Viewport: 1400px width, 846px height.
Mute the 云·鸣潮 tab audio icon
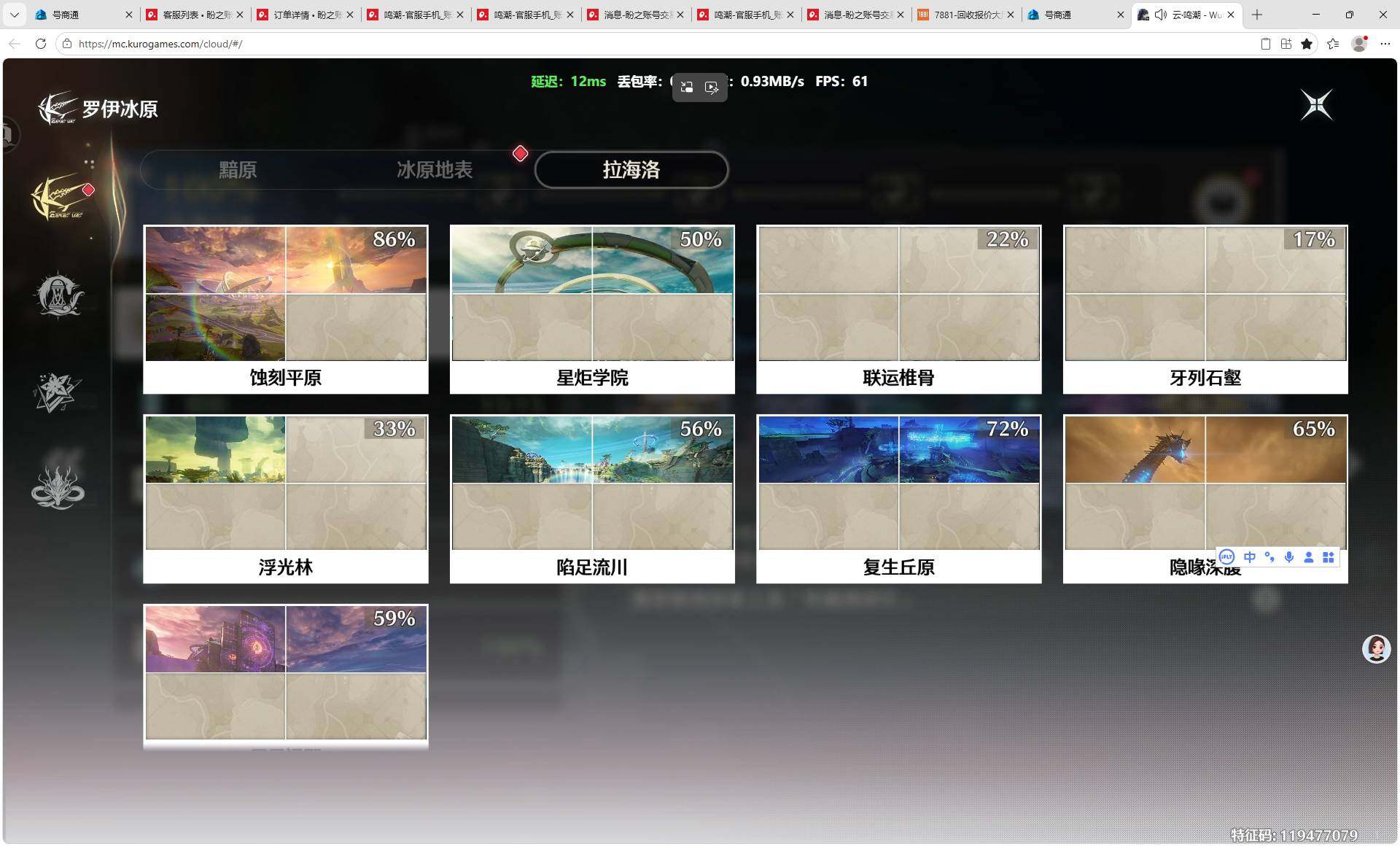point(1160,15)
